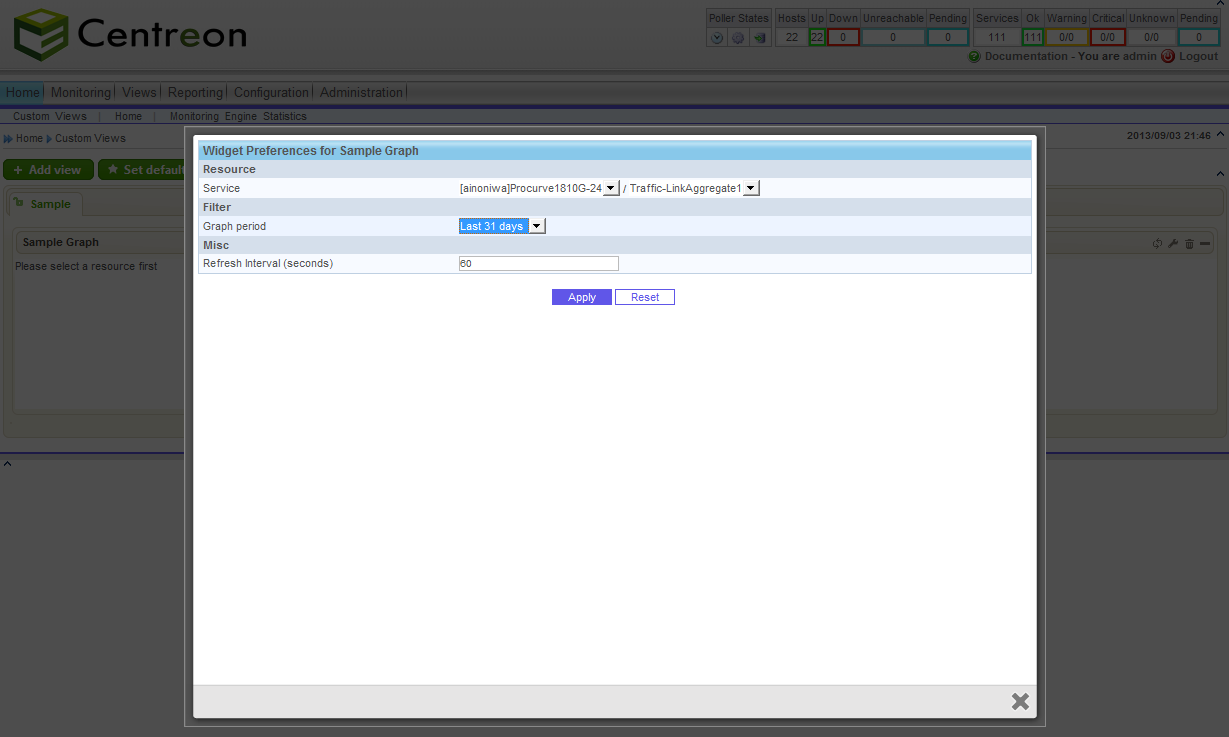Change the Graph period from Last 31 days

coord(537,225)
